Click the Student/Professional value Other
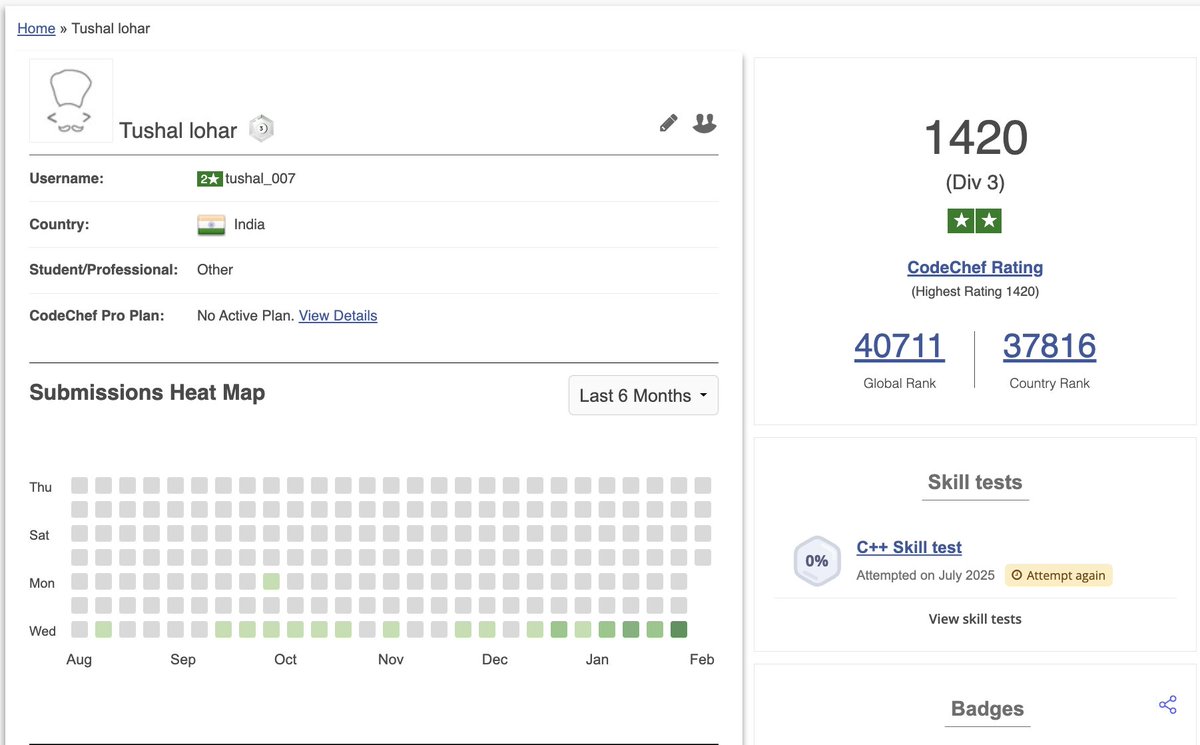The width and height of the screenshot is (1200, 745). coord(215,270)
